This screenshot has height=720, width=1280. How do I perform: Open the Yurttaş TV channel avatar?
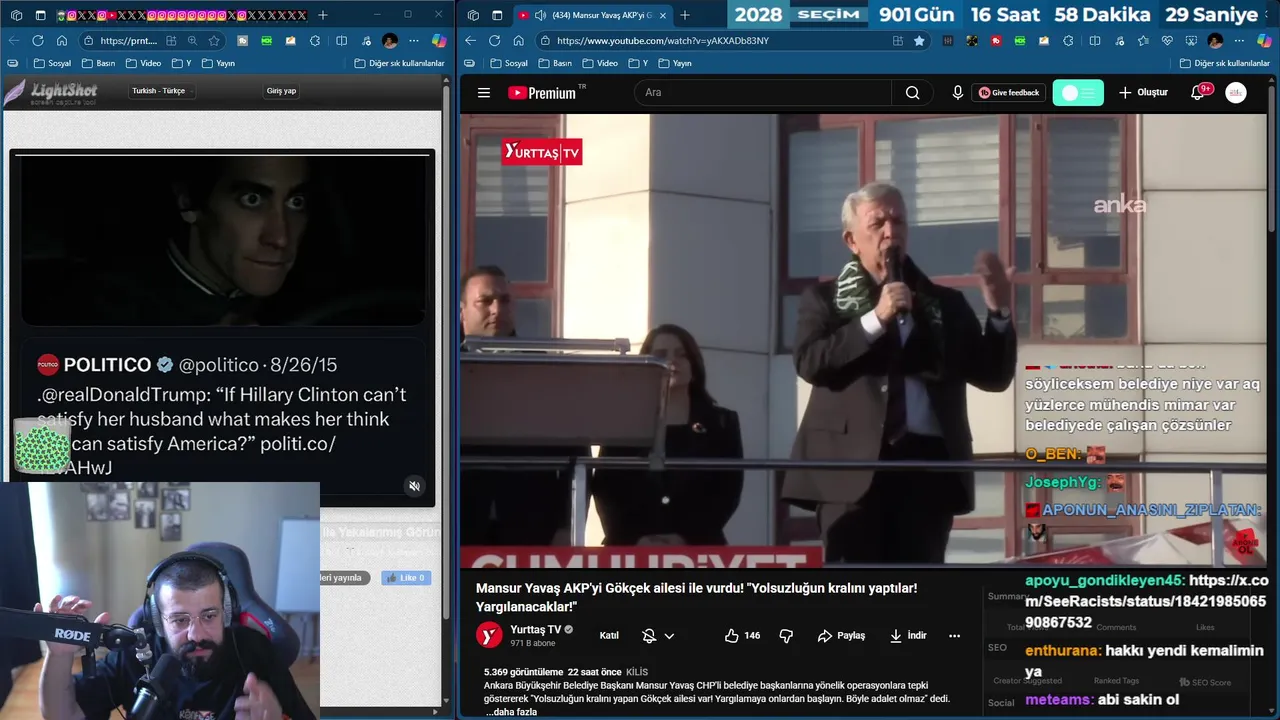coord(488,635)
